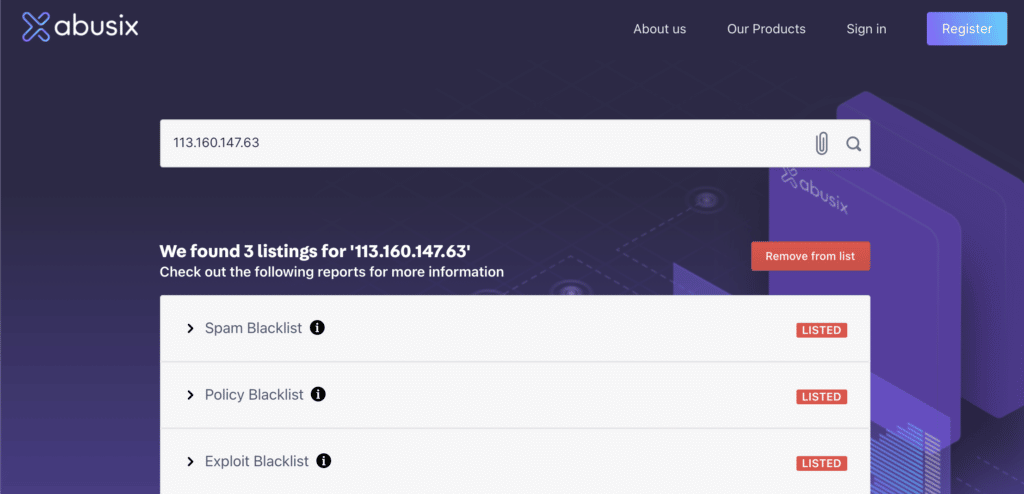Go to the Sign in link
This screenshot has height=494, width=1024.
(x=866, y=29)
